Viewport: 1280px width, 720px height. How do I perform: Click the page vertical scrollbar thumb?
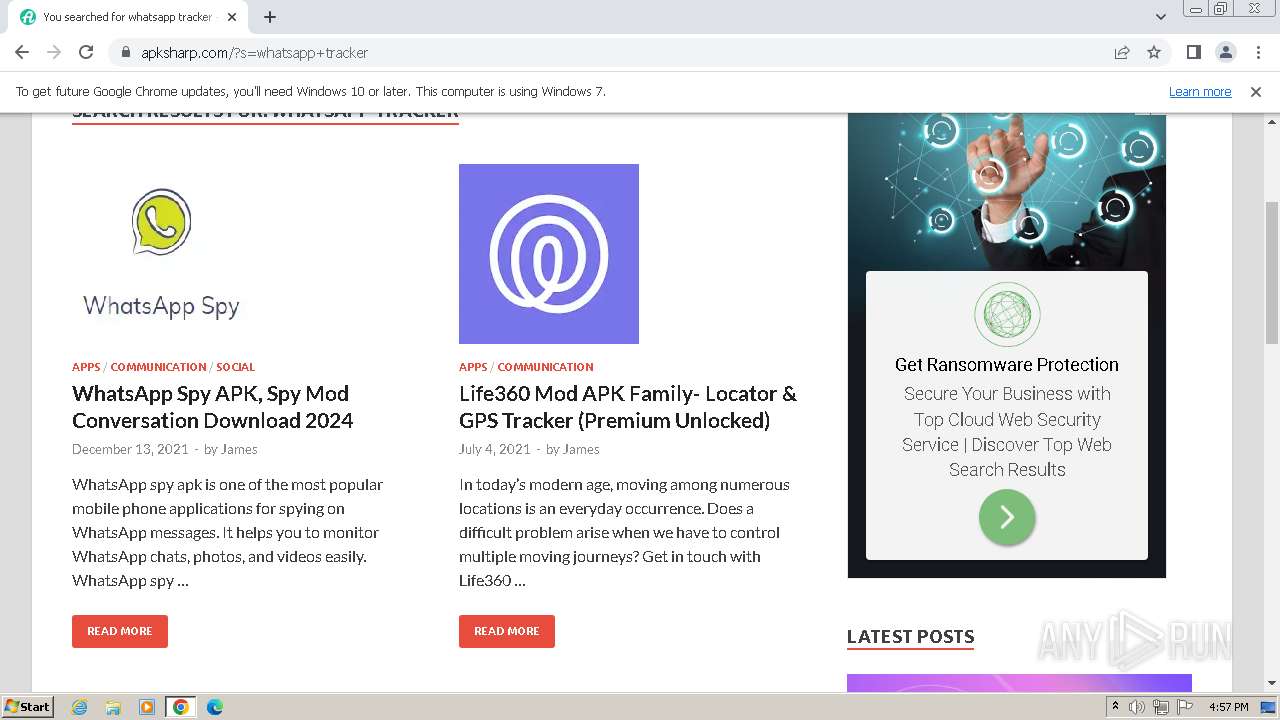pos(1272,272)
